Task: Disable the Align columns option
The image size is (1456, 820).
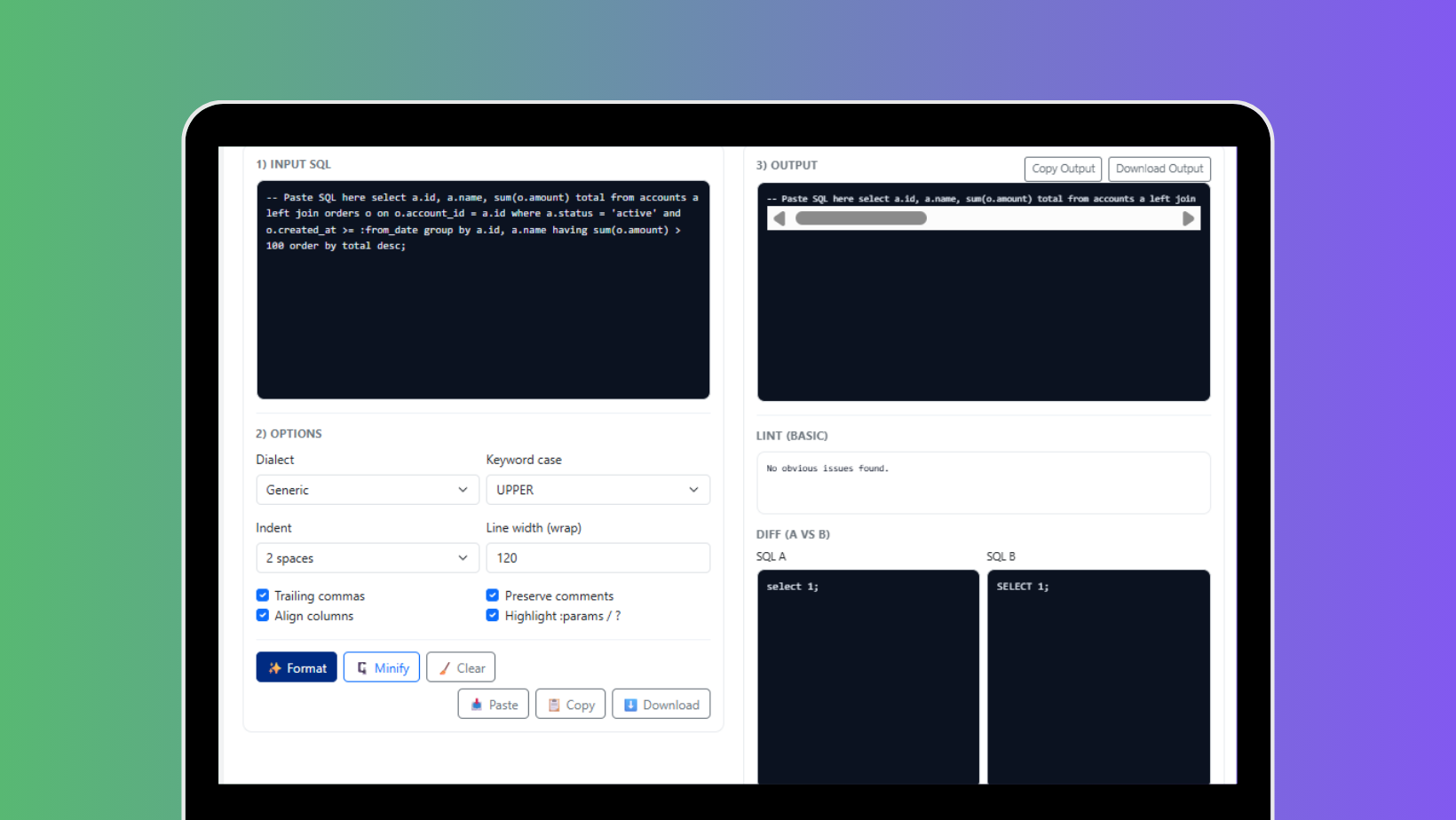Action: [x=263, y=615]
